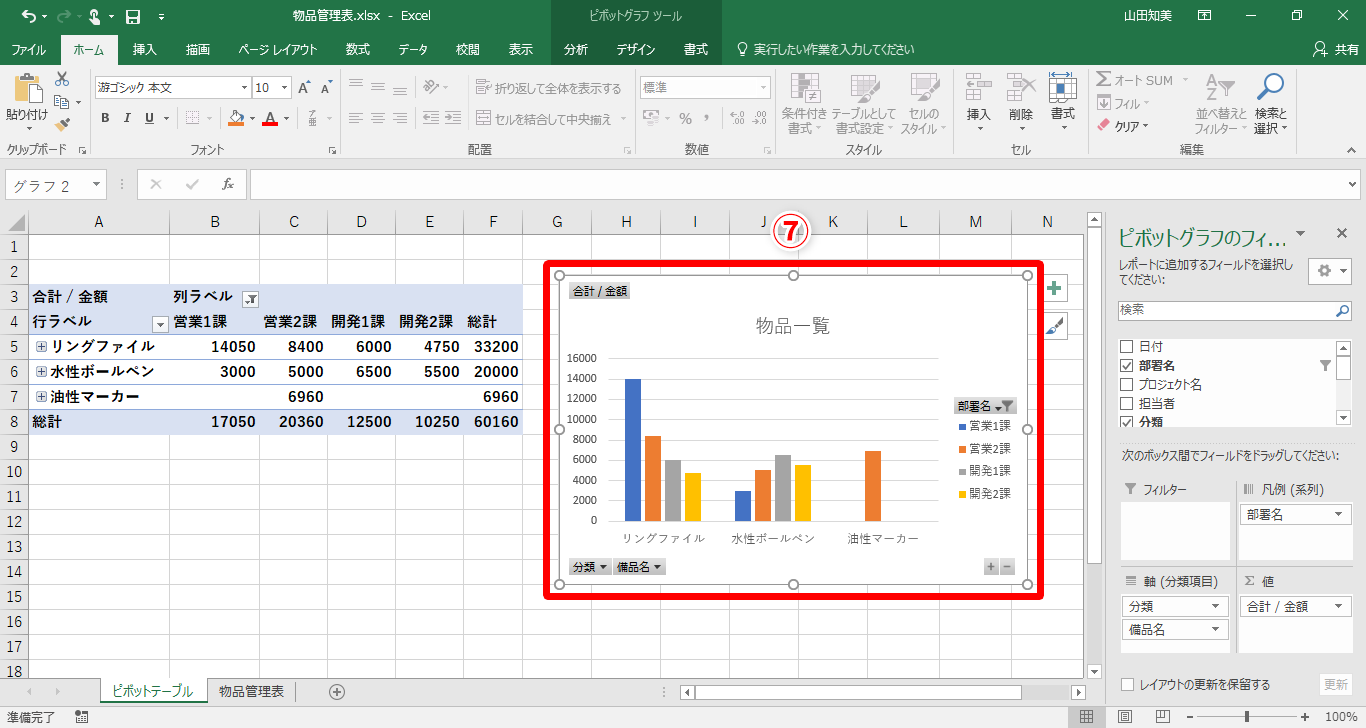Expand the 水性ボールペン row group
Screen dimensions: 1366x728
[x=42, y=371]
